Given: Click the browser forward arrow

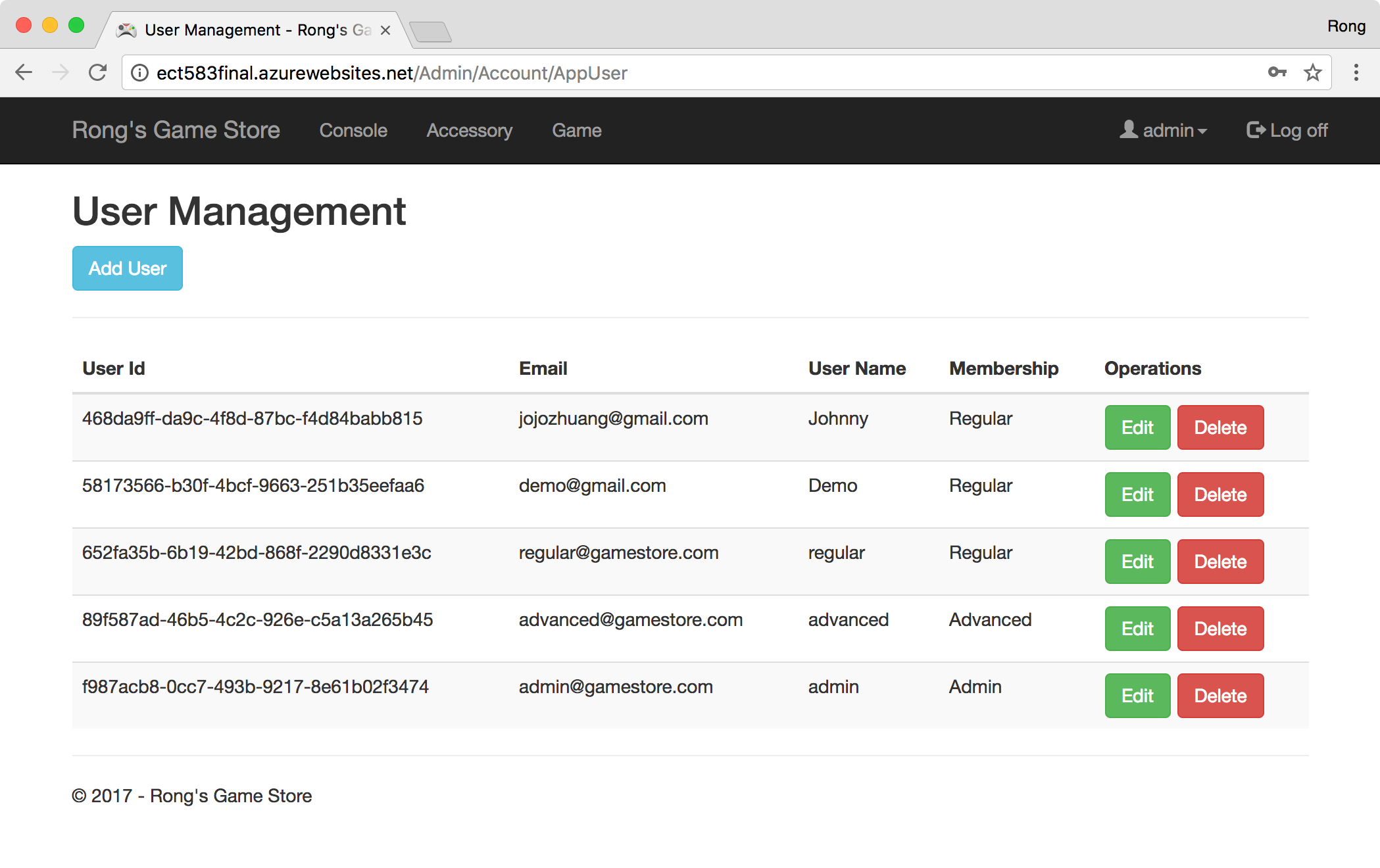Looking at the screenshot, I should point(61,72).
